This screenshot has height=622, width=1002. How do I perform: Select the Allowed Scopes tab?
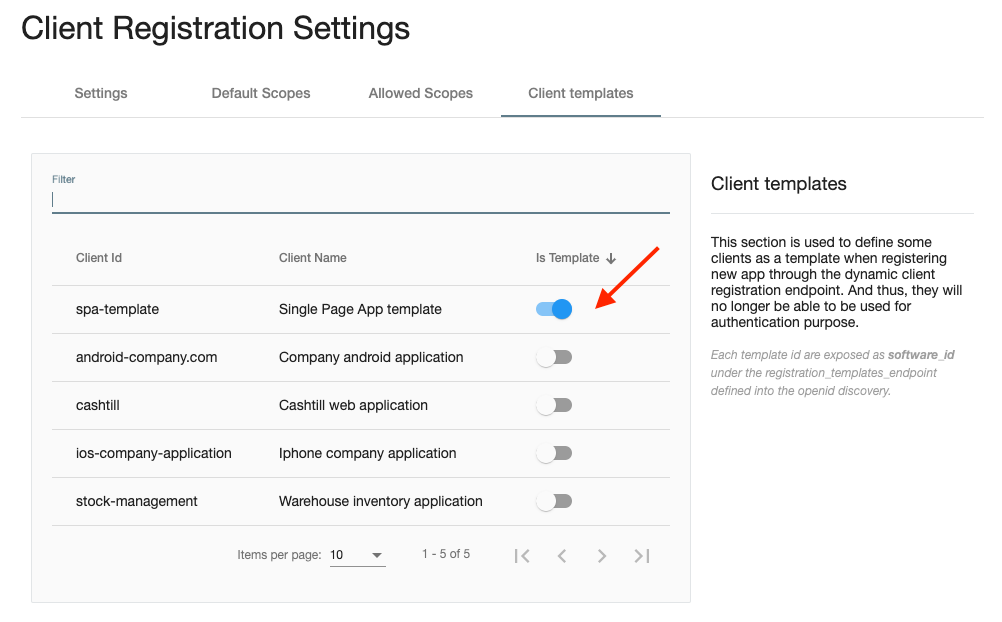pyautogui.click(x=421, y=93)
